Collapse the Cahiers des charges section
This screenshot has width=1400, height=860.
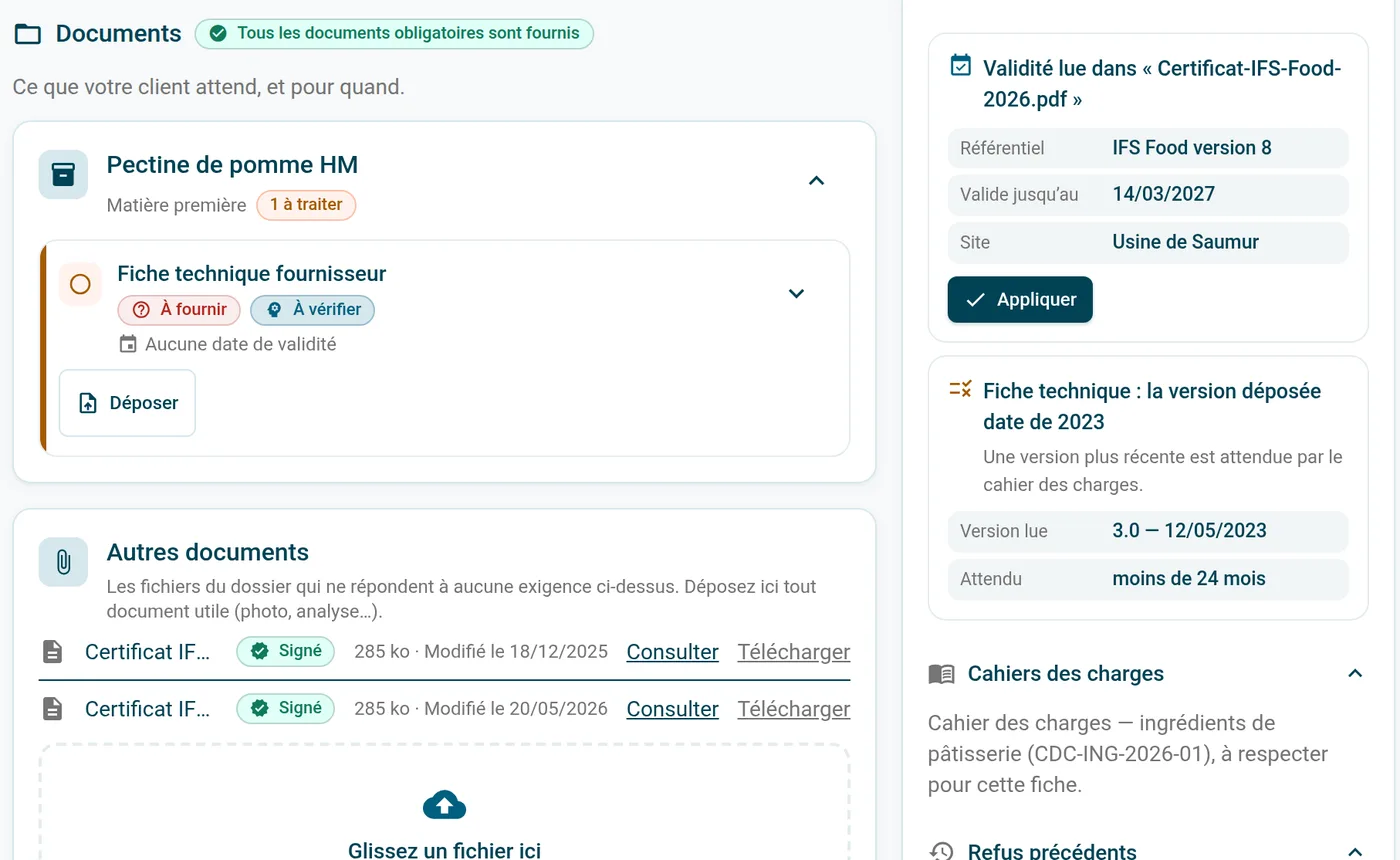click(1355, 673)
